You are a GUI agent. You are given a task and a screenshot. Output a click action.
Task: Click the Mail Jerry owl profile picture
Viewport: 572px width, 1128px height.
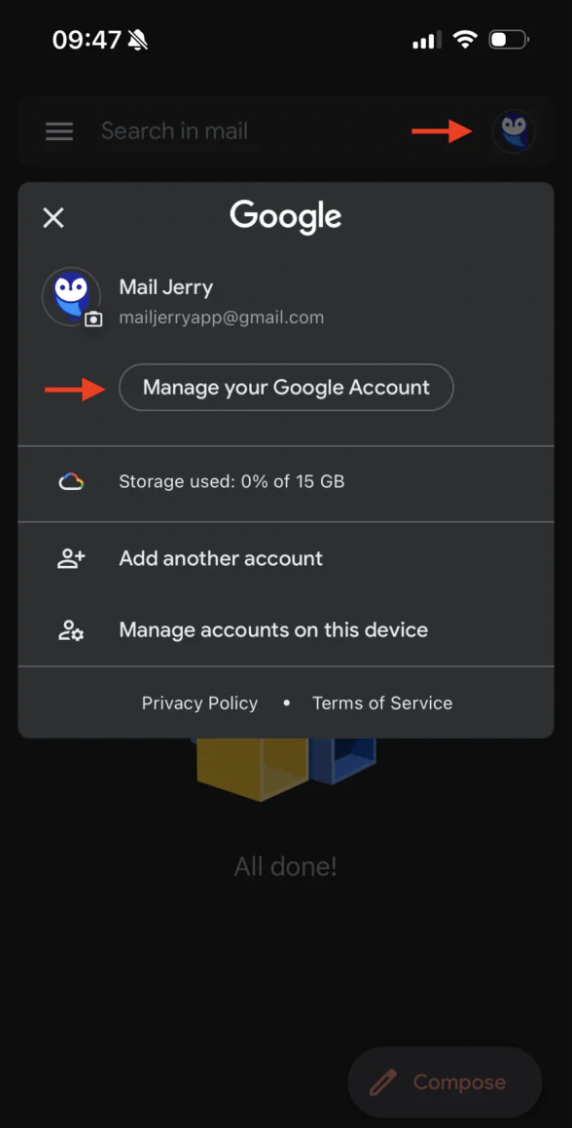click(71, 296)
